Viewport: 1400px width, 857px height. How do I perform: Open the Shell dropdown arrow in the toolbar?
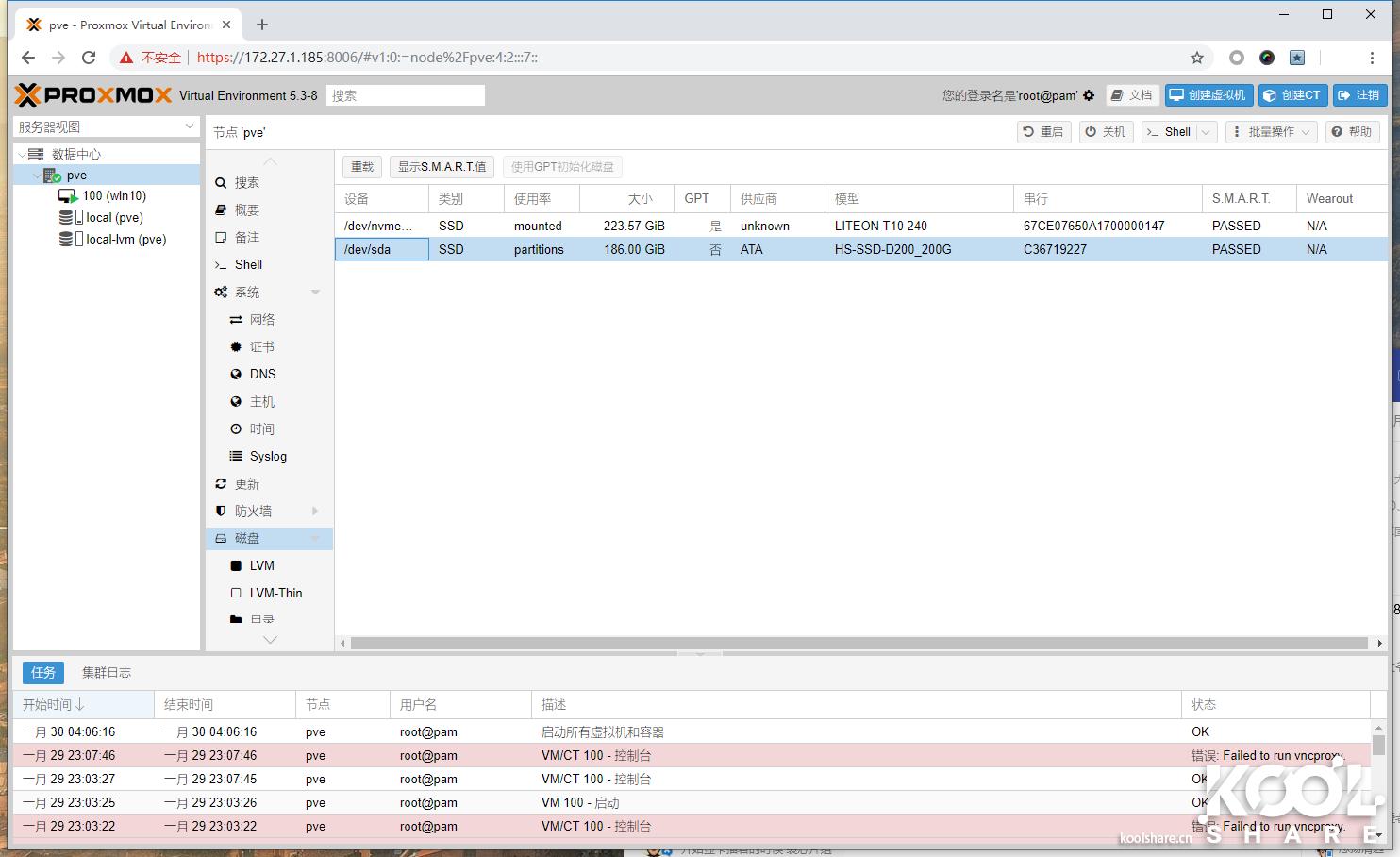pyautogui.click(x=1206, y=131)
